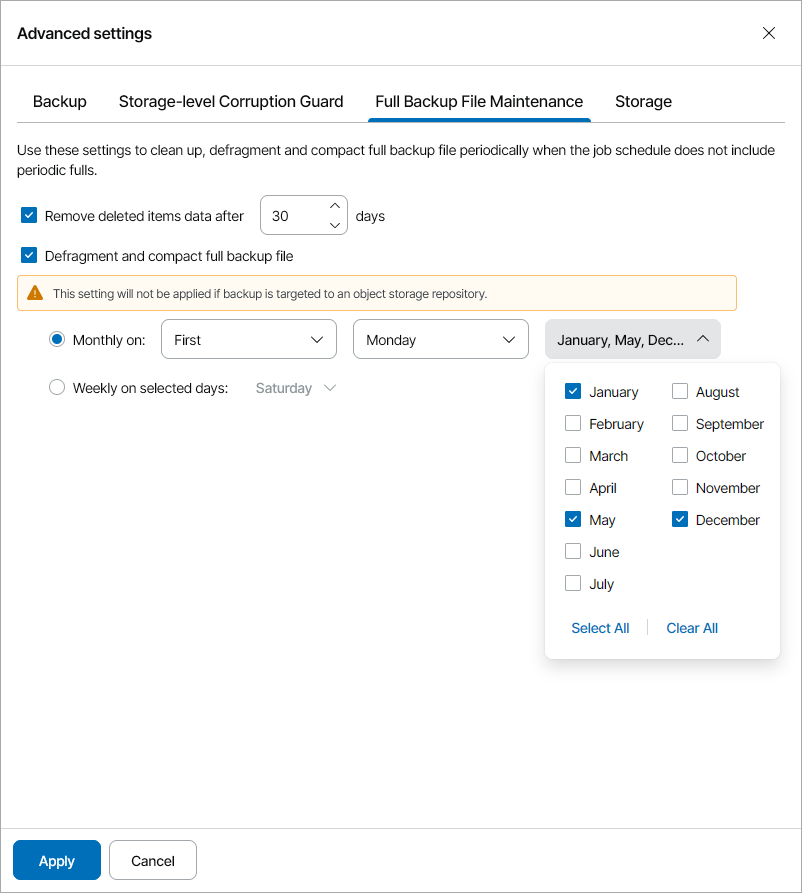802x893 pixels.
Task: Check the February month checkbox
Action: 573,423
